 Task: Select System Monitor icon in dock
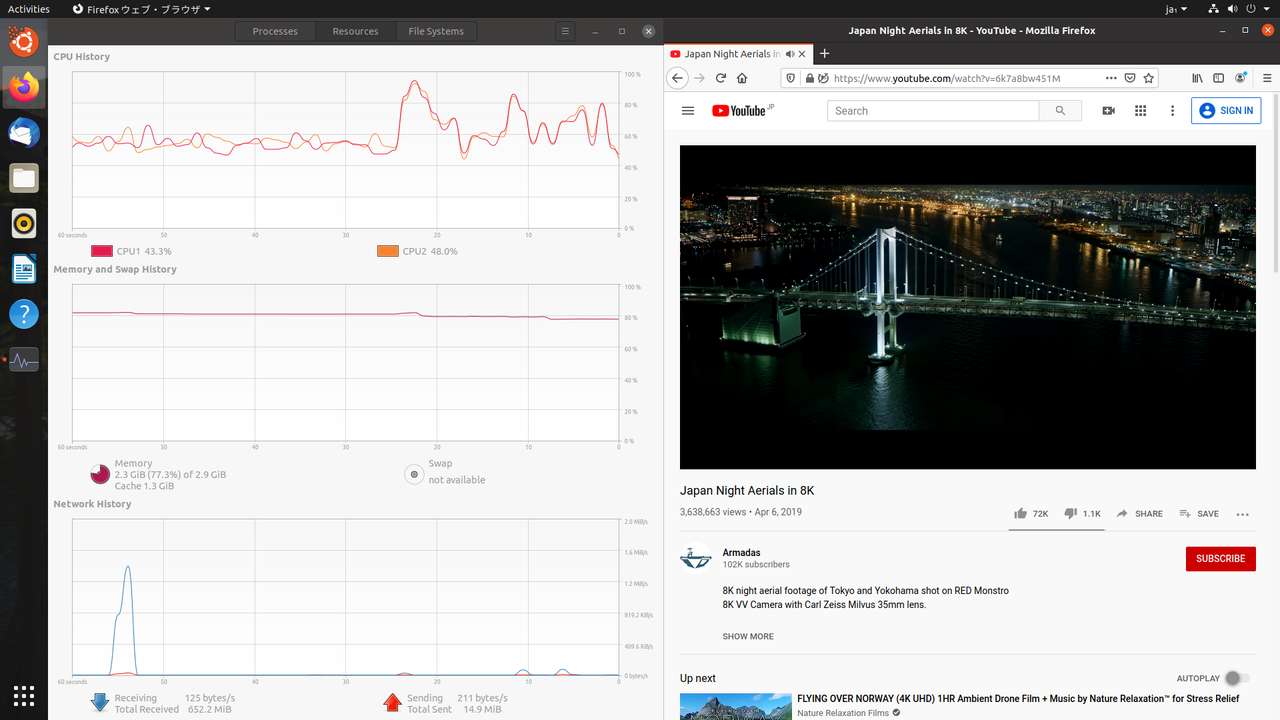[x=24, y=360]
